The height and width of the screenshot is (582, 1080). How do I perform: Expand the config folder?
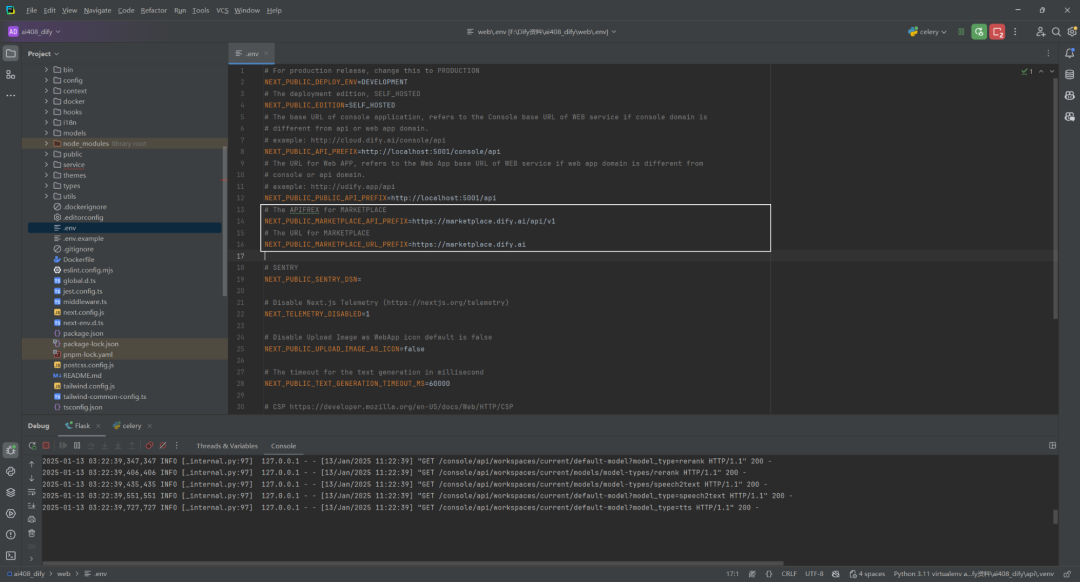click(46, 81)
